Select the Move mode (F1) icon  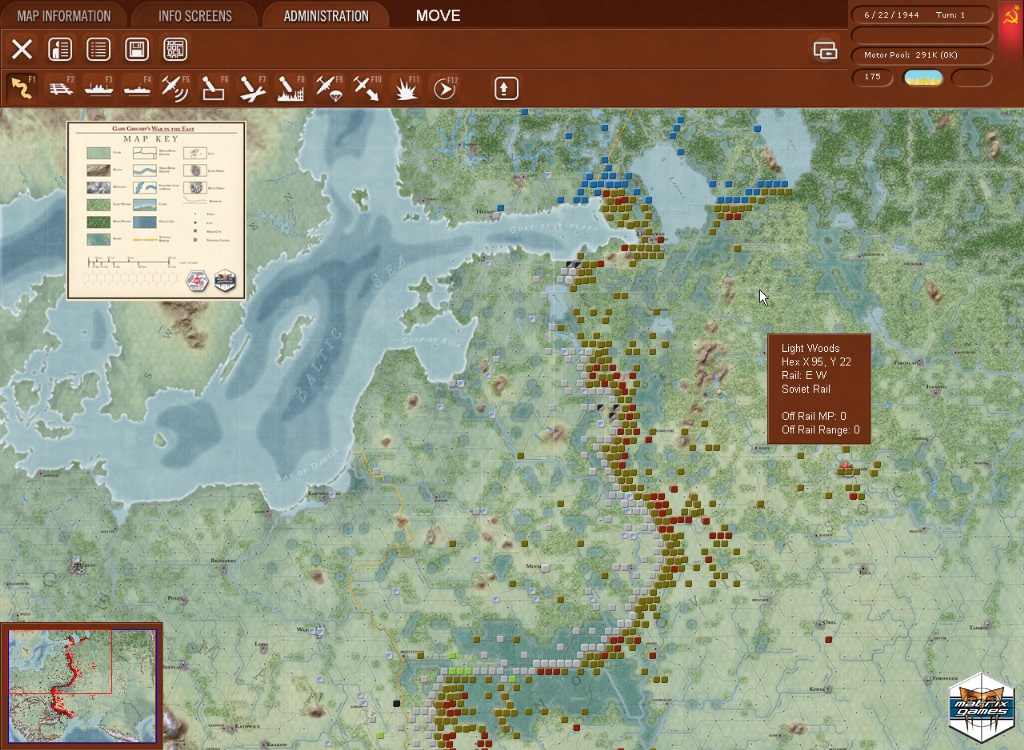coord(22,88)
